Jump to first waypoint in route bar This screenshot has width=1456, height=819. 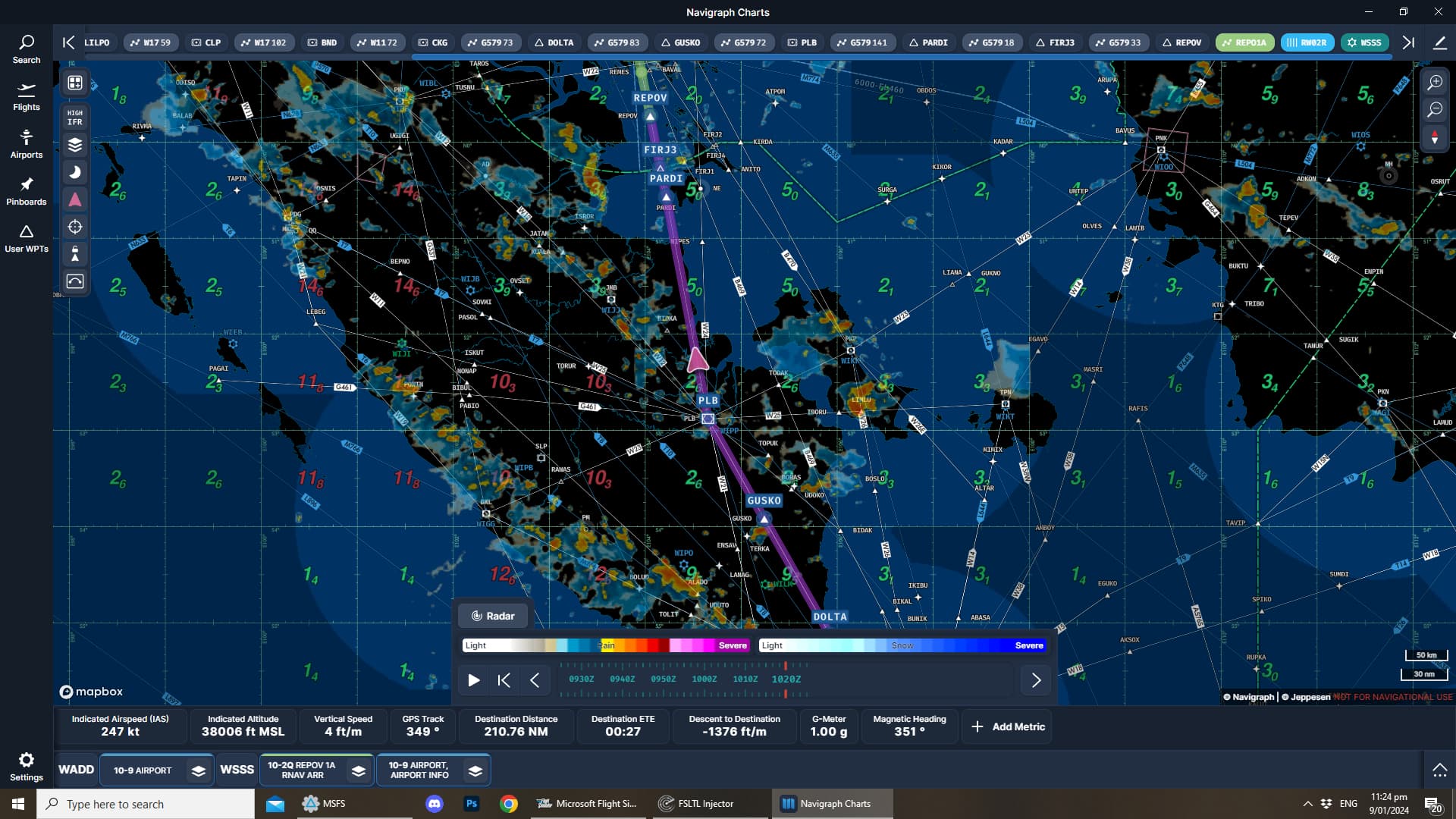(68, 42)
